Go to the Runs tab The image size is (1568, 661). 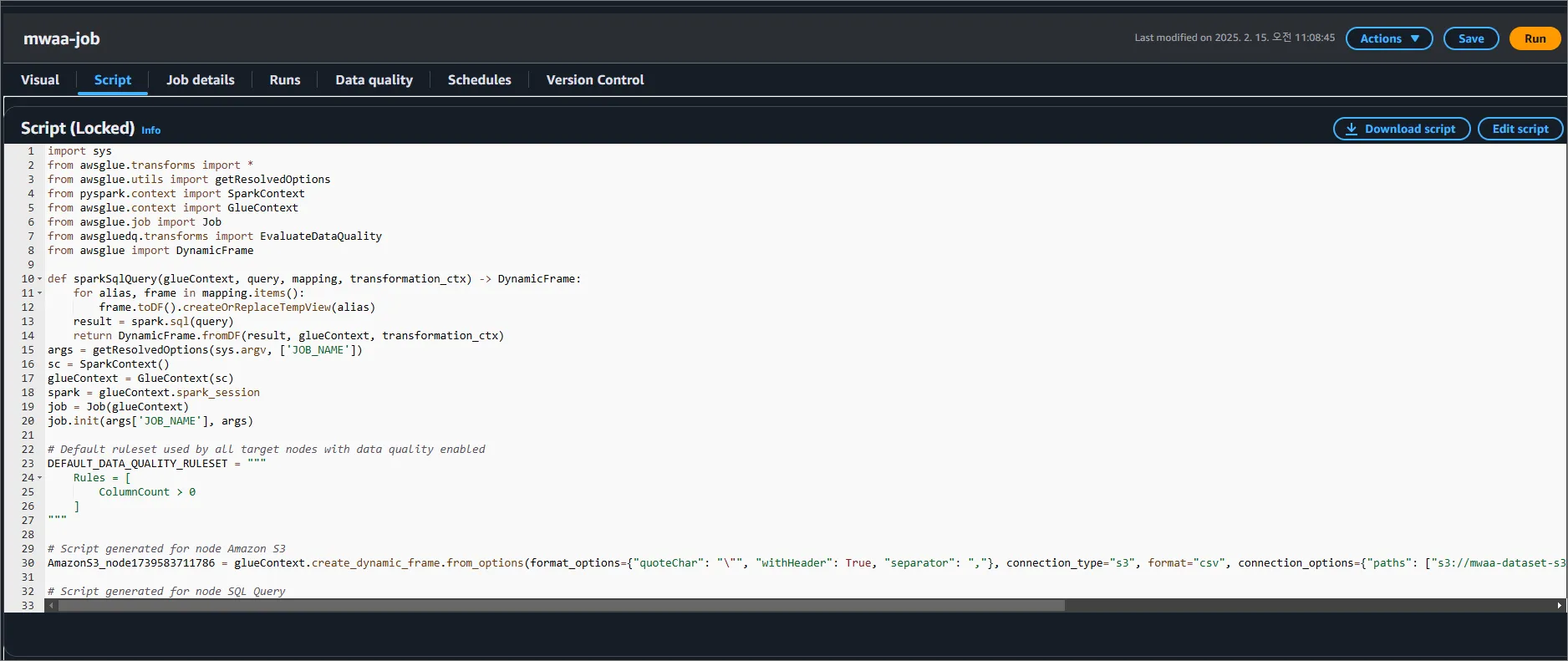pos(285,79)
